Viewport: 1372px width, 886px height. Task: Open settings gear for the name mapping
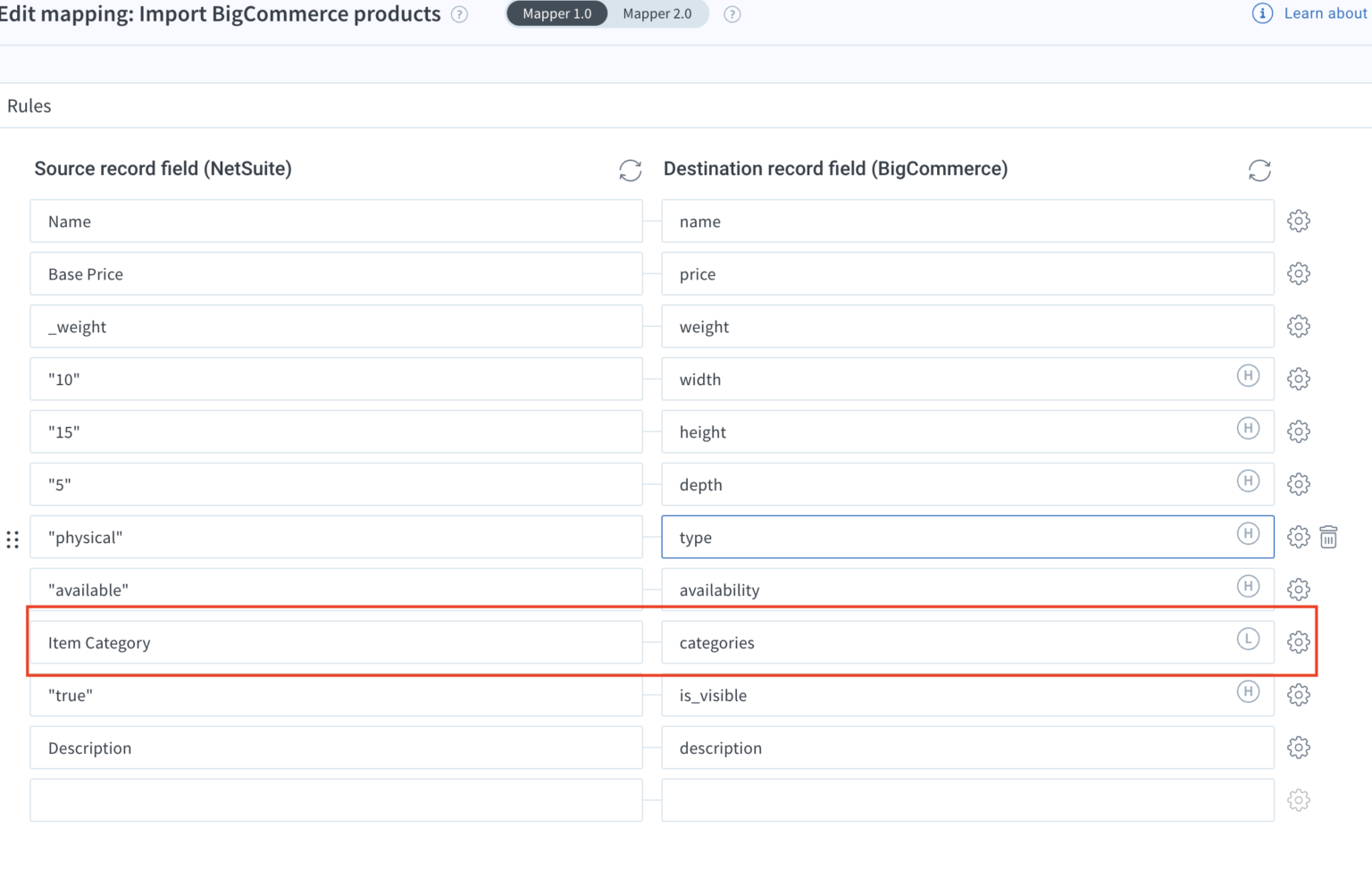point(1298,221)
